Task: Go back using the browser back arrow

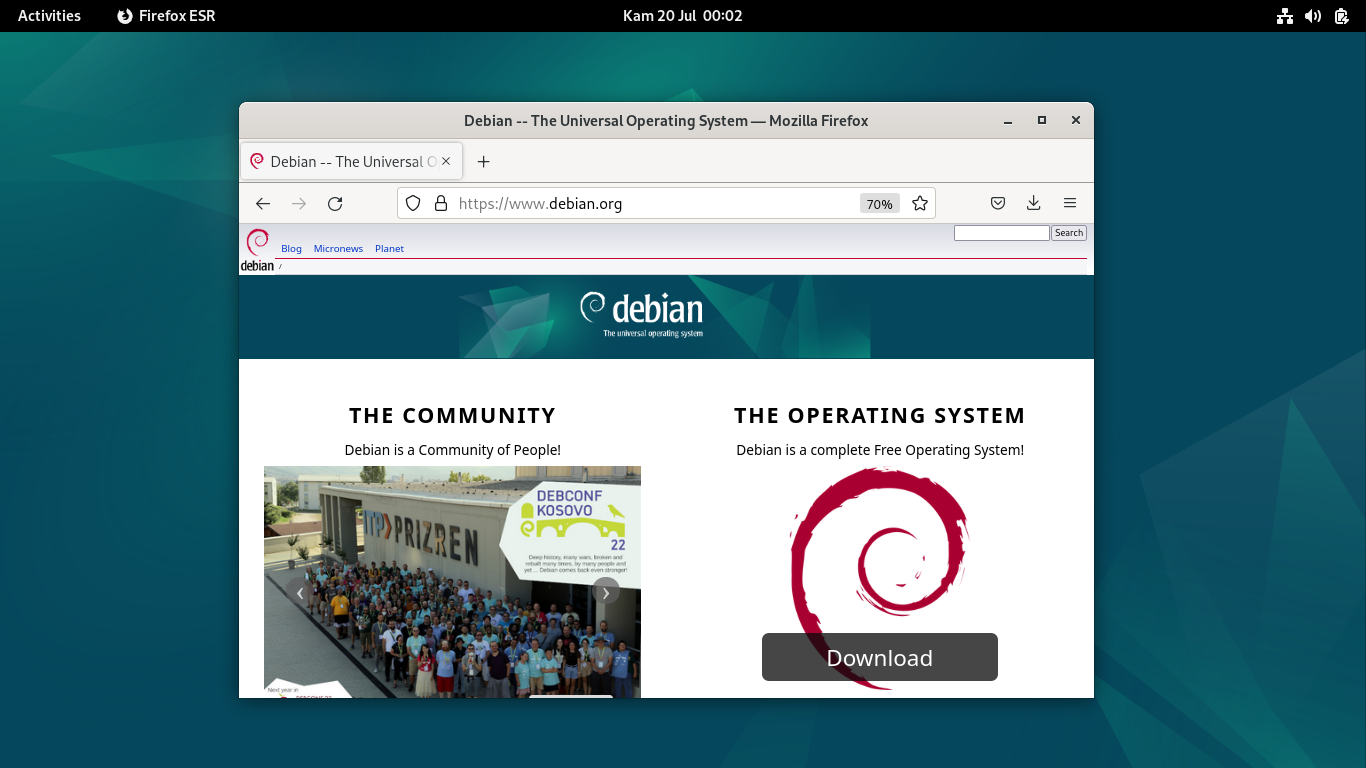Action: [x=263, y=203]
